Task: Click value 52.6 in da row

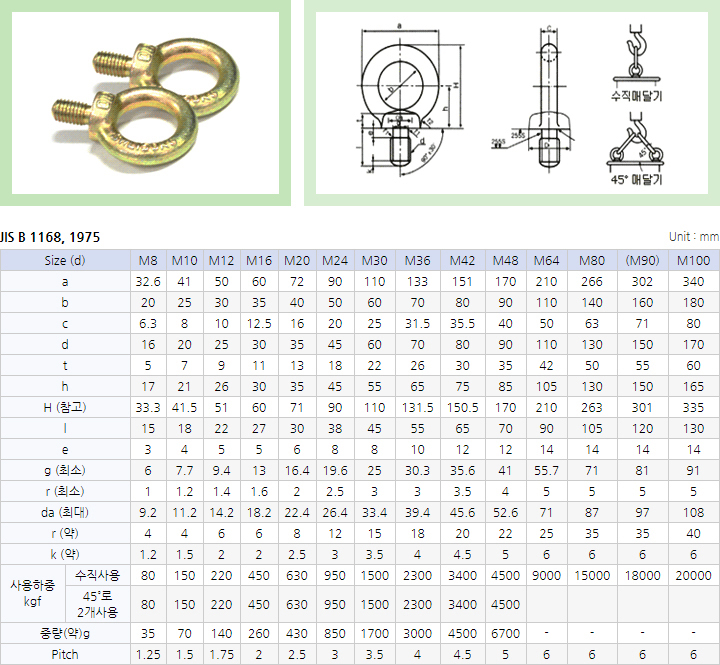Action: (506, 513)
